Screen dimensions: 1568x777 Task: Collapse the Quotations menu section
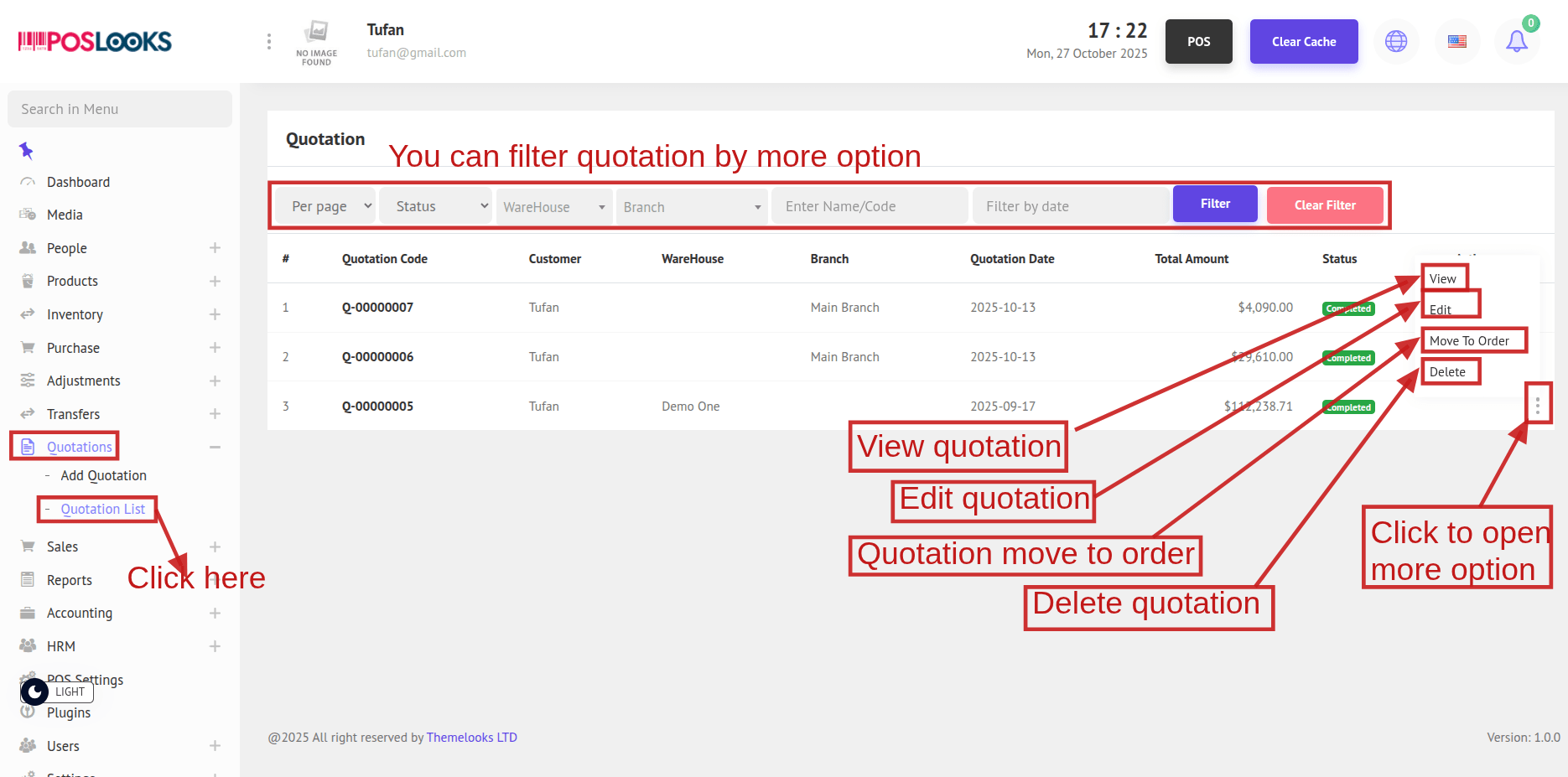215,447
